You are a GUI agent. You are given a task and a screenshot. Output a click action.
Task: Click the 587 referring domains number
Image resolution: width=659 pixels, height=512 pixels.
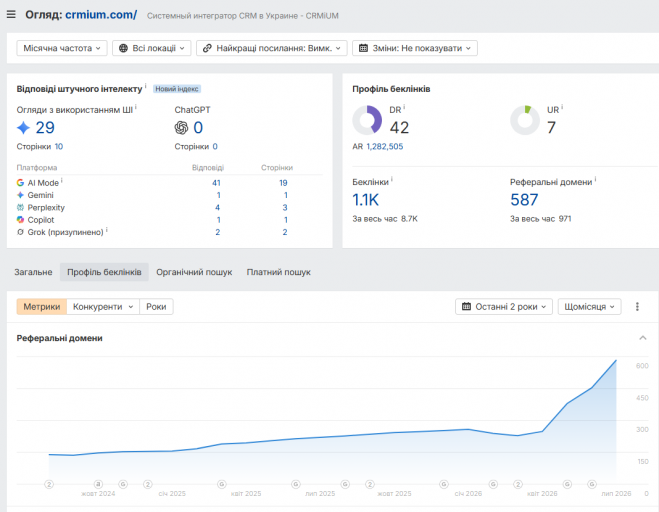click(x=524, y=200)
